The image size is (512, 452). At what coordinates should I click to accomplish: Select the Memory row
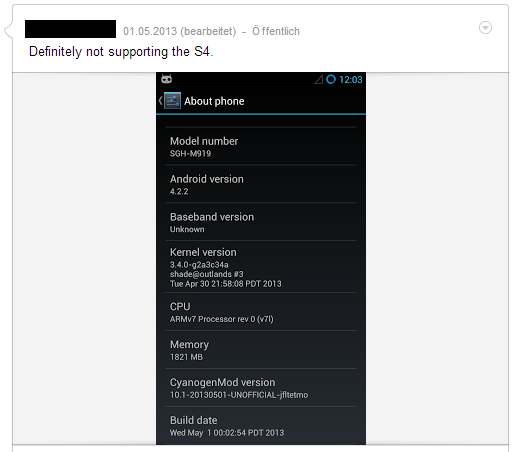point(261,350)
